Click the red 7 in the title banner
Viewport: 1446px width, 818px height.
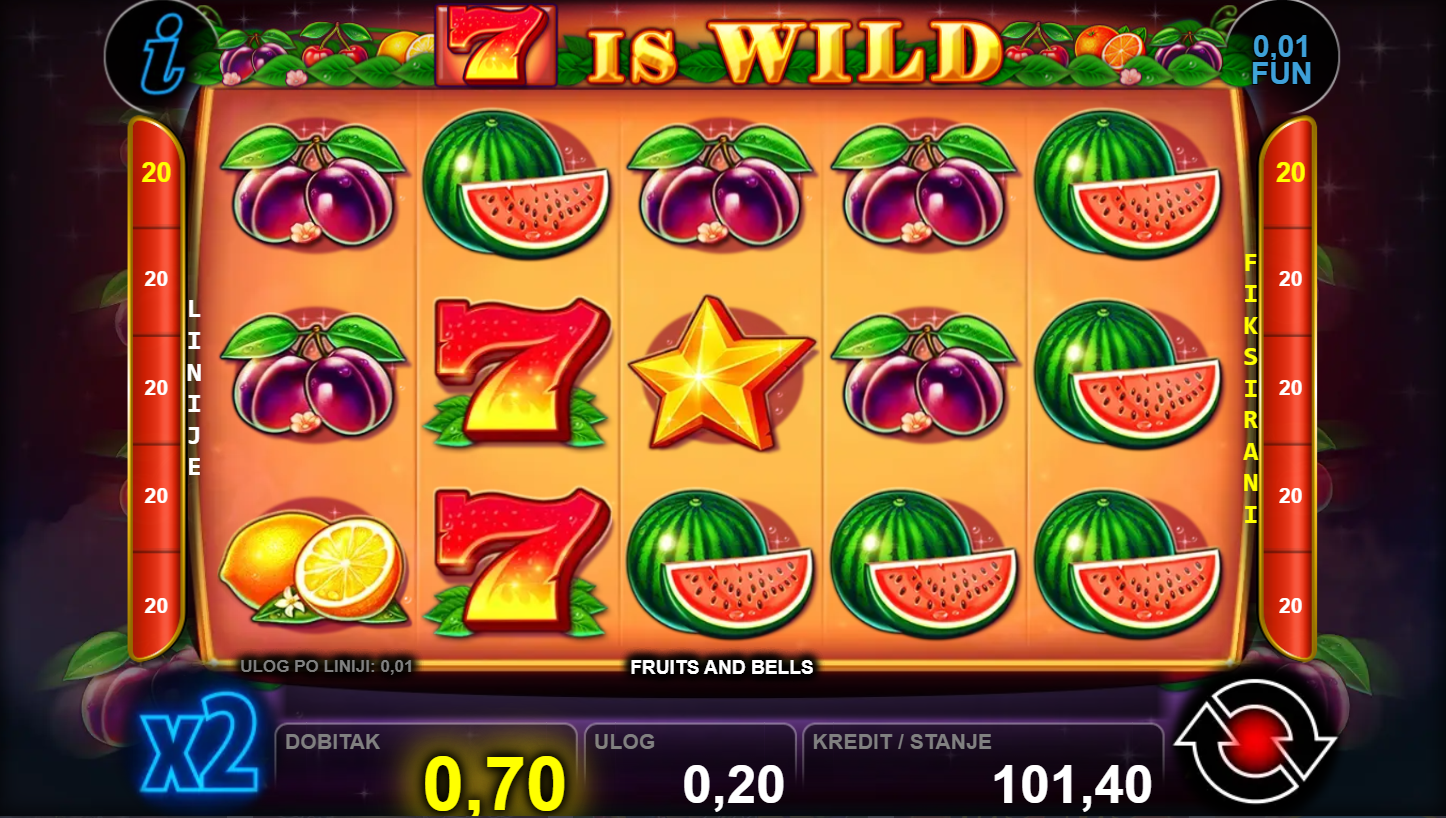pos(496,42)
